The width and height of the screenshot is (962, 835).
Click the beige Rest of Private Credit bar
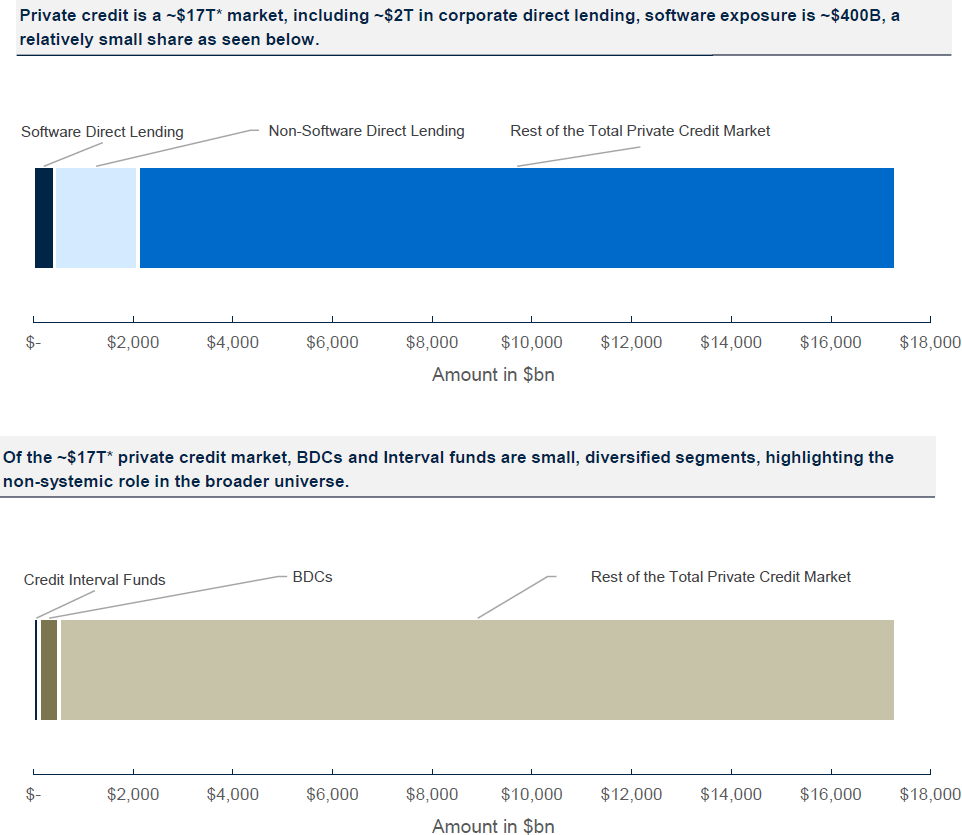click(x=476, y=669)
